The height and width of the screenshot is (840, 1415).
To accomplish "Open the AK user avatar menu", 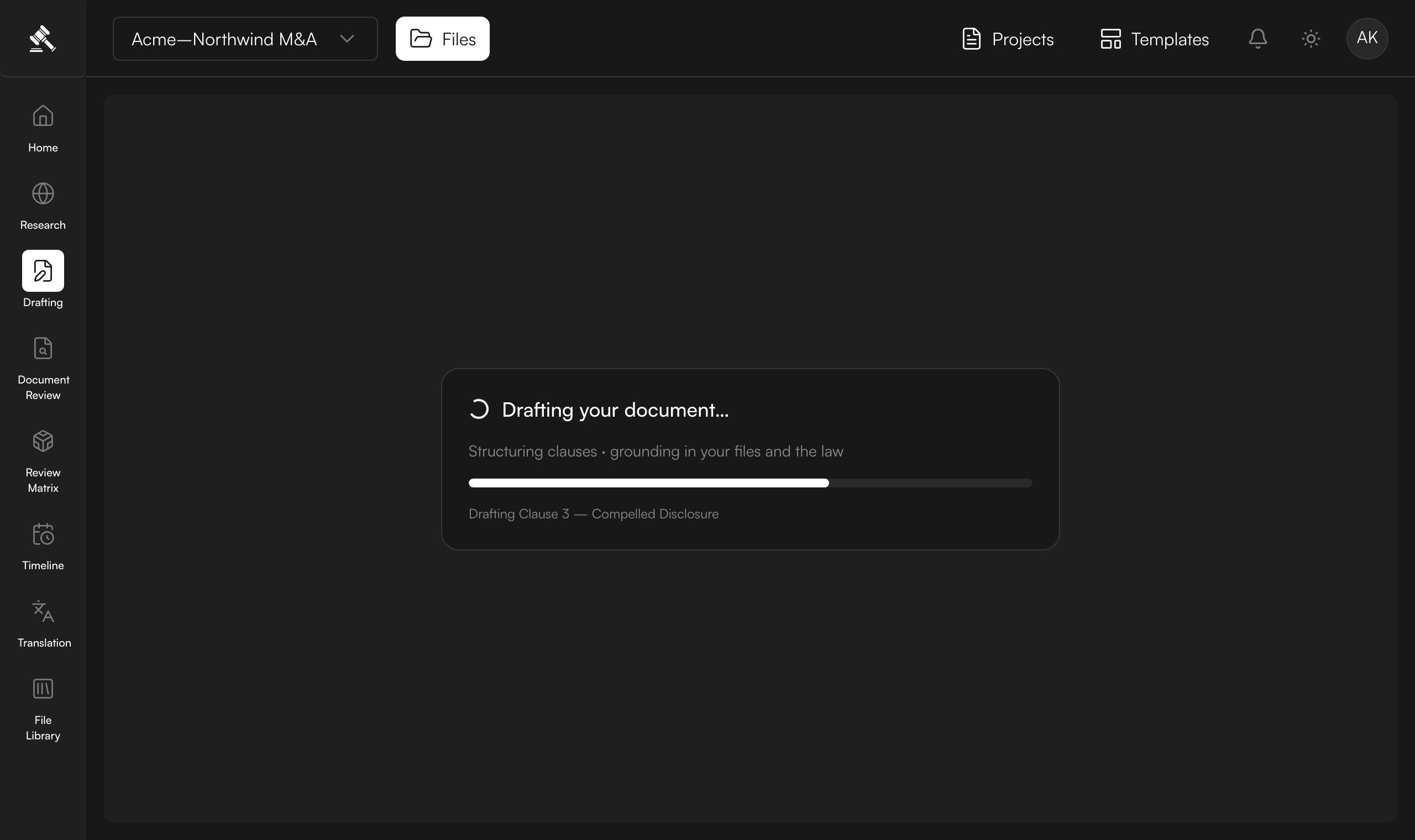I will [1367, 39].
